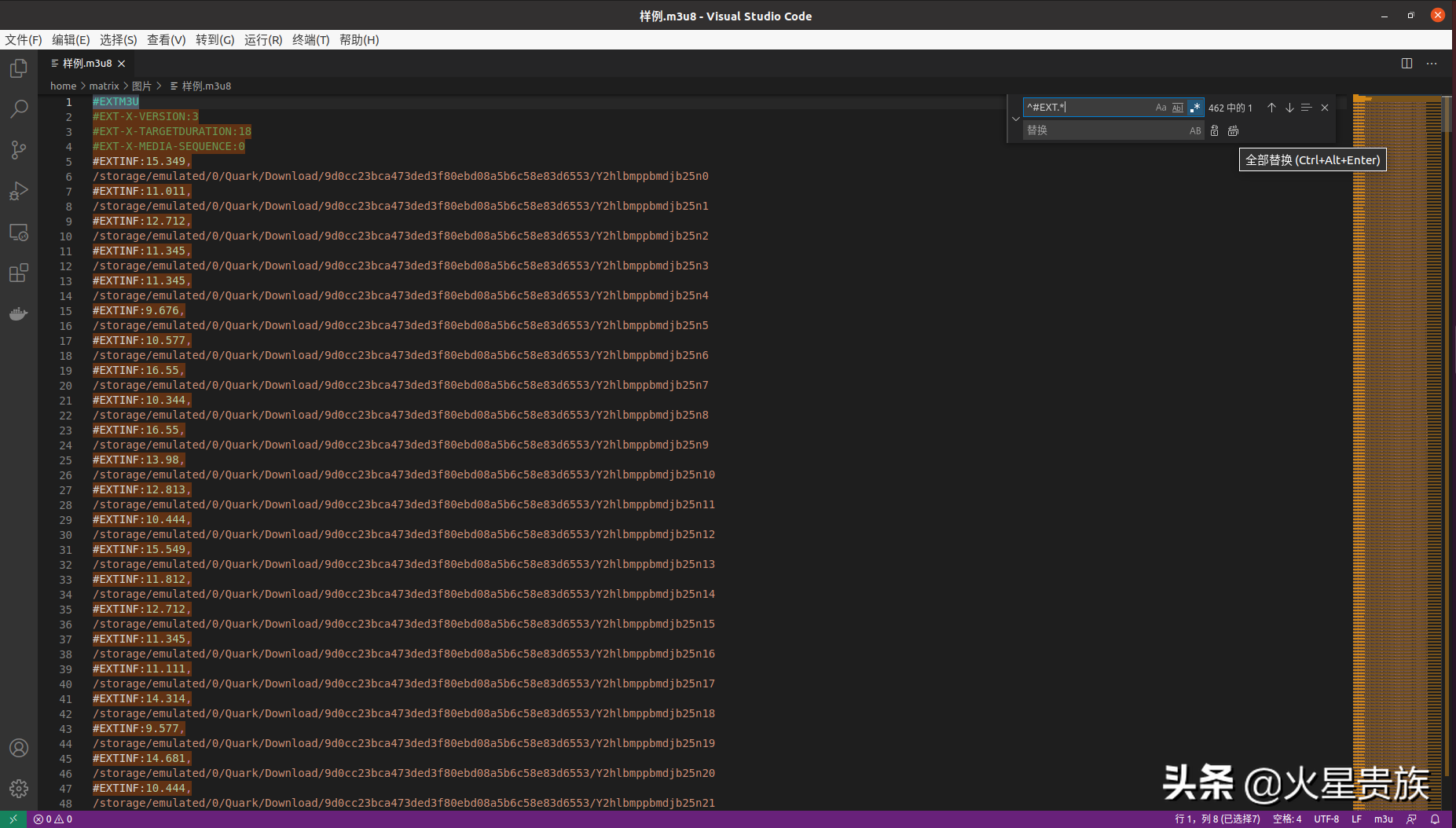Open the Extensions view
Screen dimensions: 1456x828
(19, 273)
